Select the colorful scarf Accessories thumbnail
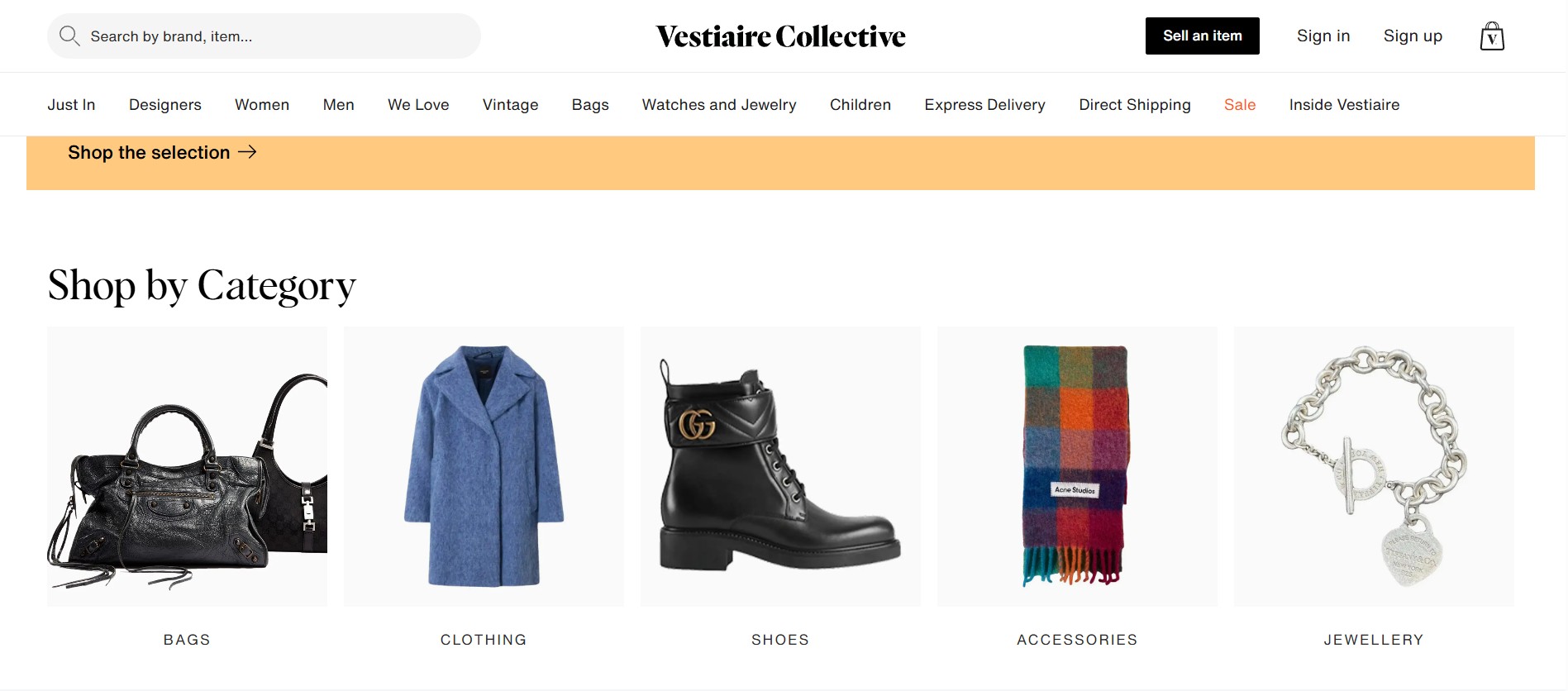 (x=1076, y=467)
